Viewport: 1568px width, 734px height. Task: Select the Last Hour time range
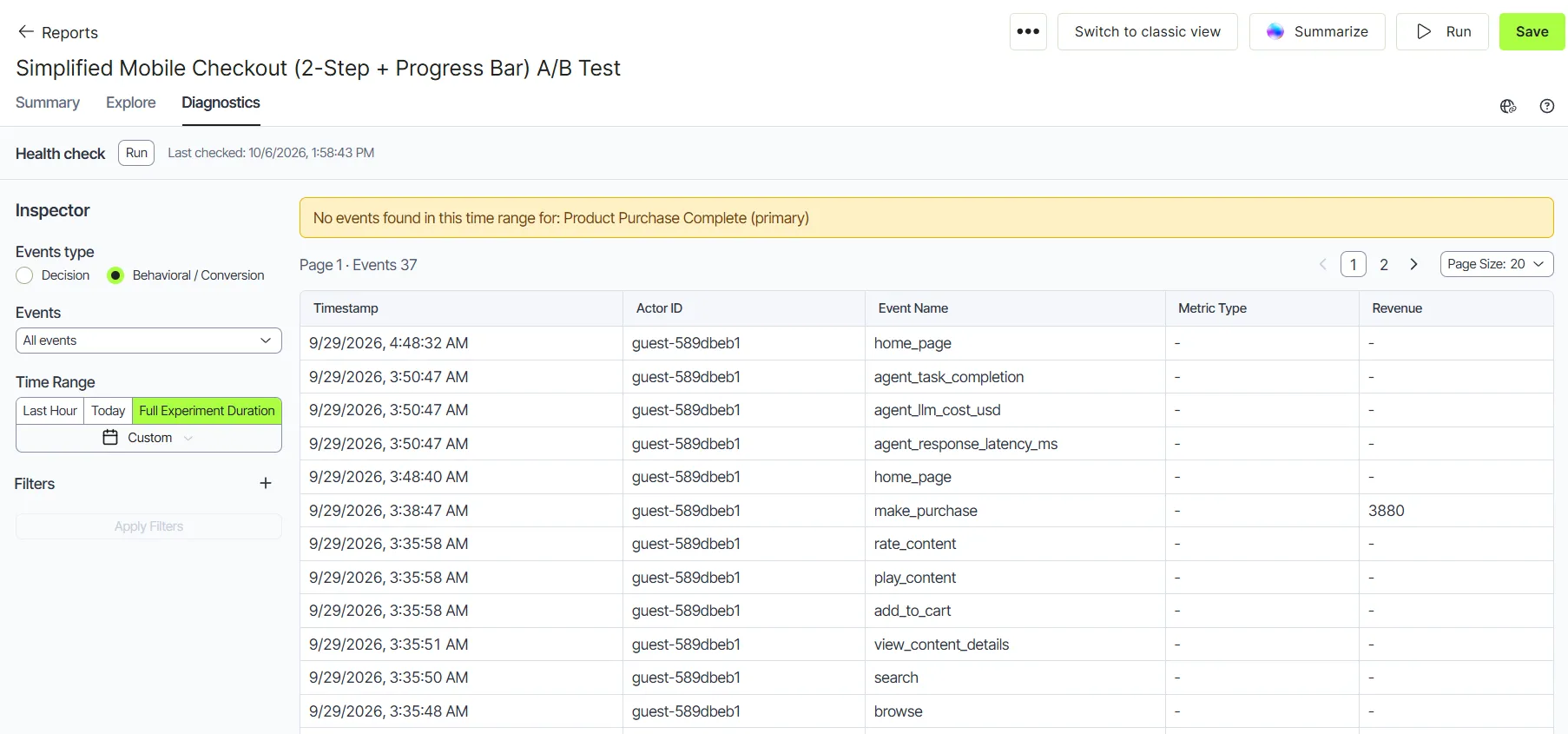50,411
